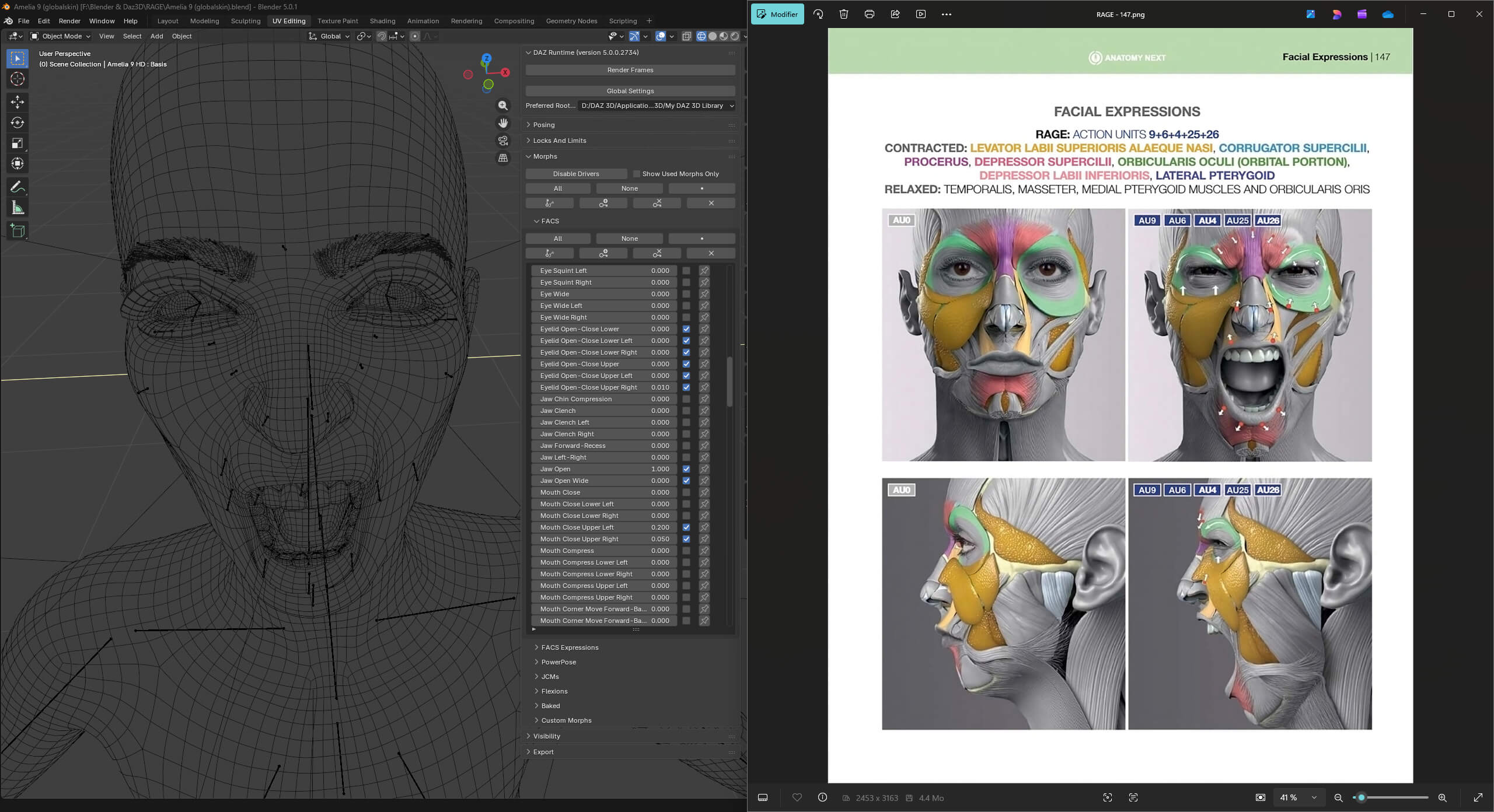Click the Disable Drivers button
The image size is (1494, 812).
pyautogui.click(x=576, y=174)
